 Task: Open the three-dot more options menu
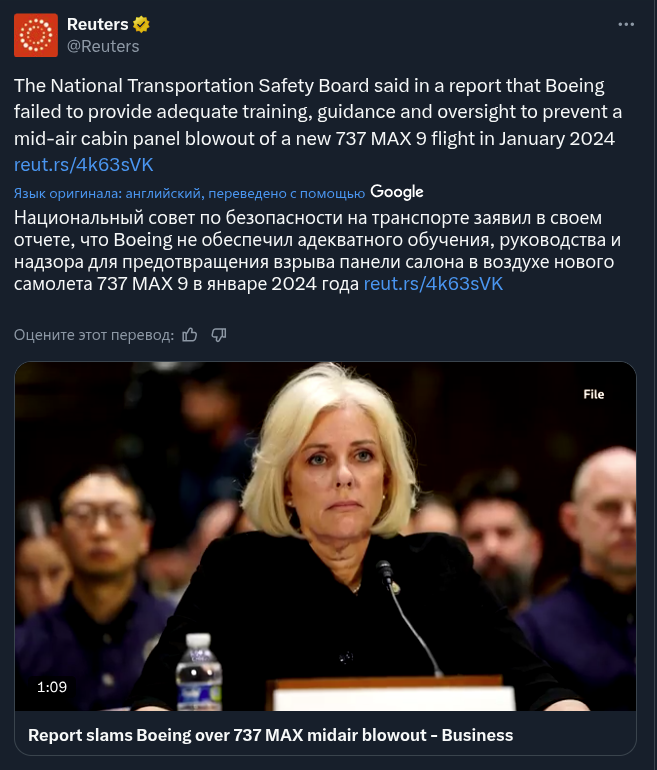tap(626, 24)
